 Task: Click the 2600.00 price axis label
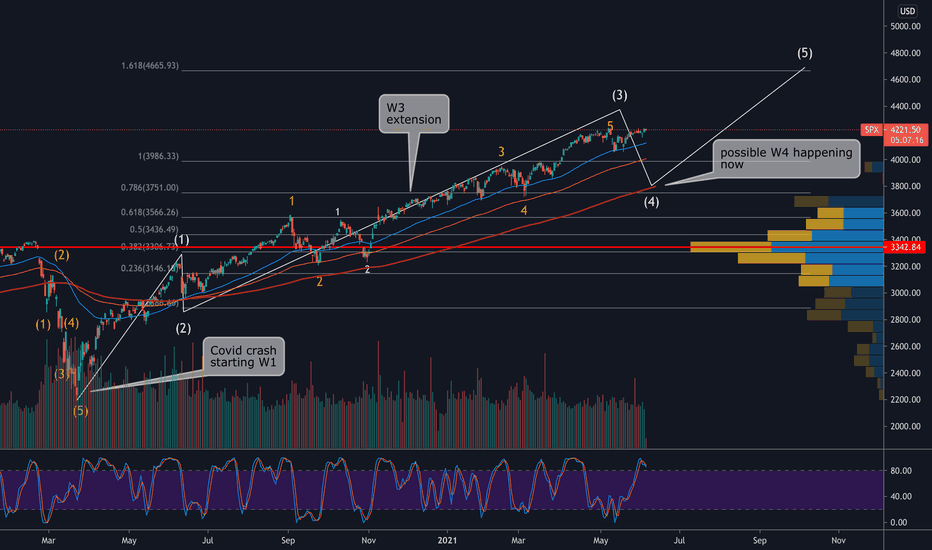point(905,346)
